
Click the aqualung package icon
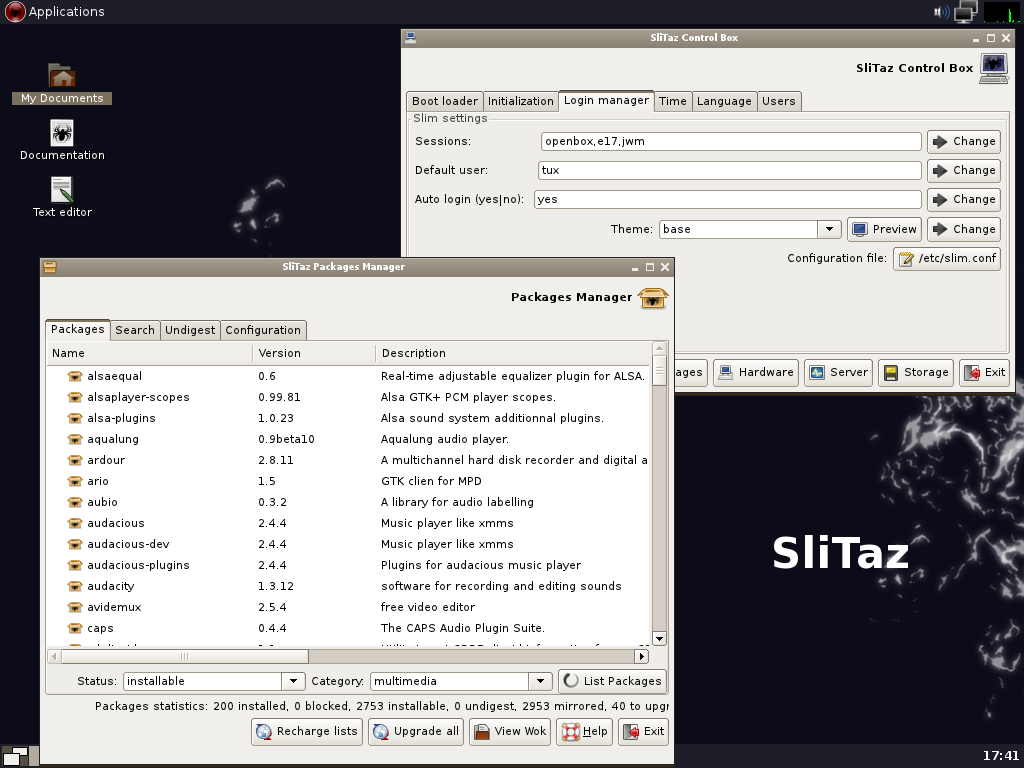click(75, 439)
